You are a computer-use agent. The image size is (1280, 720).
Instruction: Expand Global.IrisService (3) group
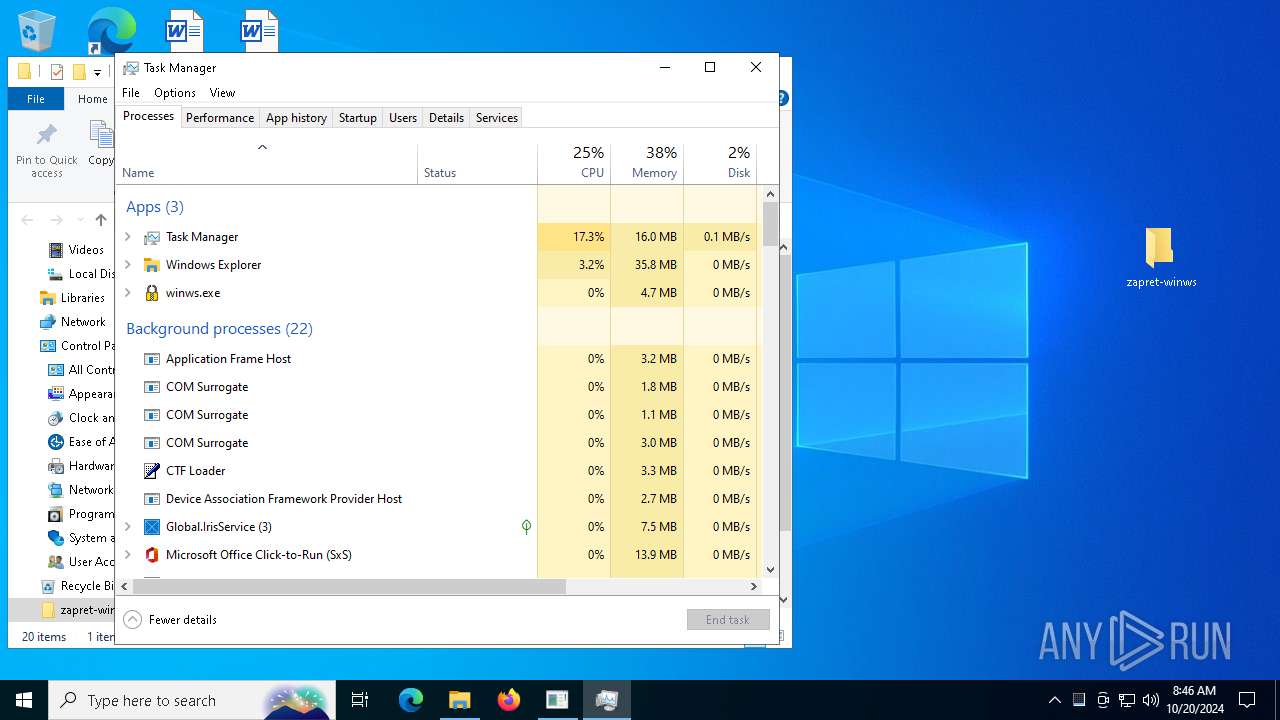127,527
